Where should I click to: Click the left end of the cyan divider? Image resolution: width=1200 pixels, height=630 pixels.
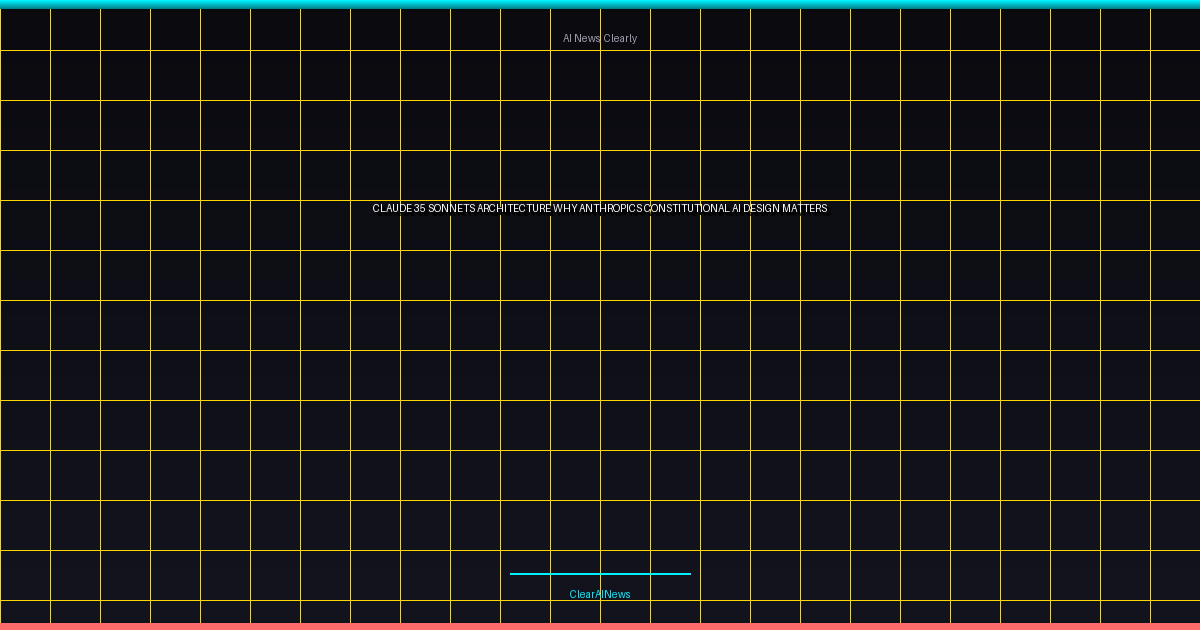pos(511,574)
